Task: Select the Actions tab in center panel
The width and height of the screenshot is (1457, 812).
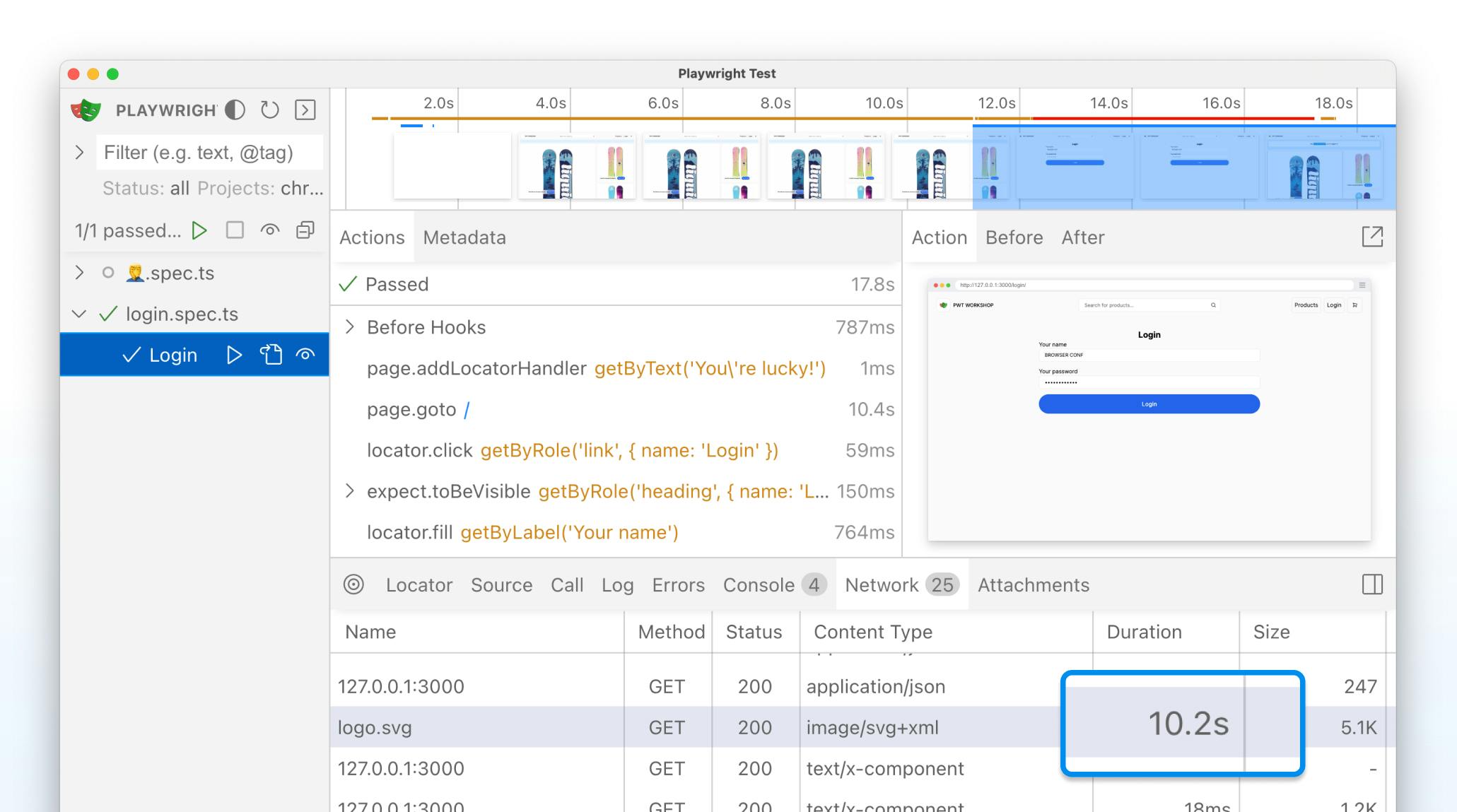Action: 372,237
